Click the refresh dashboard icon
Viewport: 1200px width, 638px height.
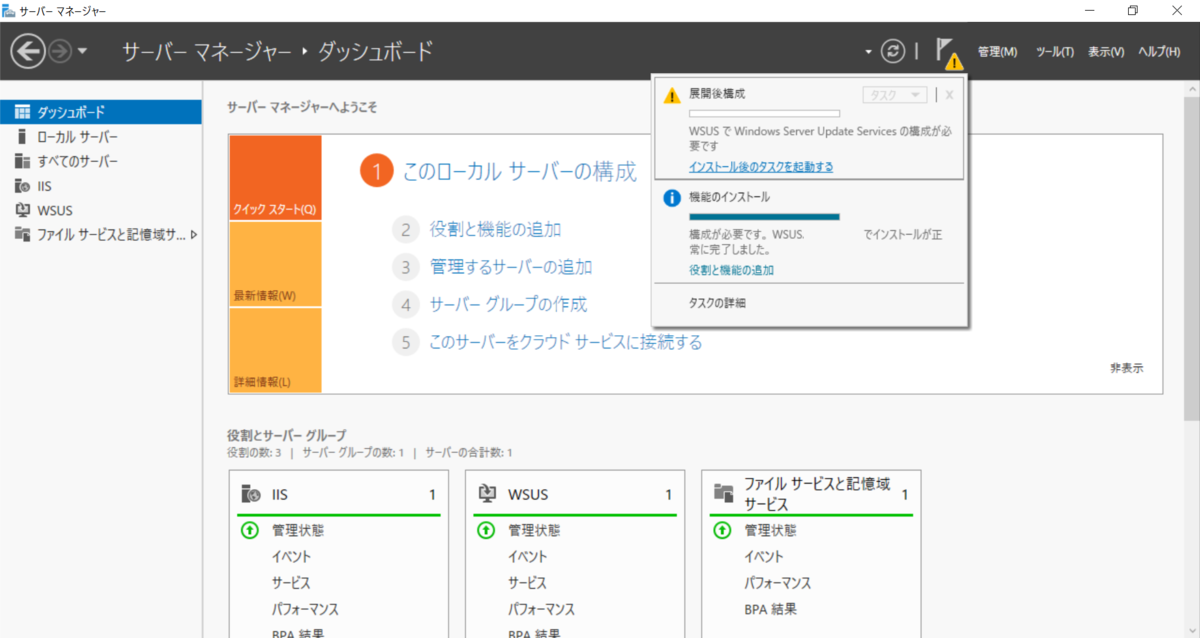(893, 51)
